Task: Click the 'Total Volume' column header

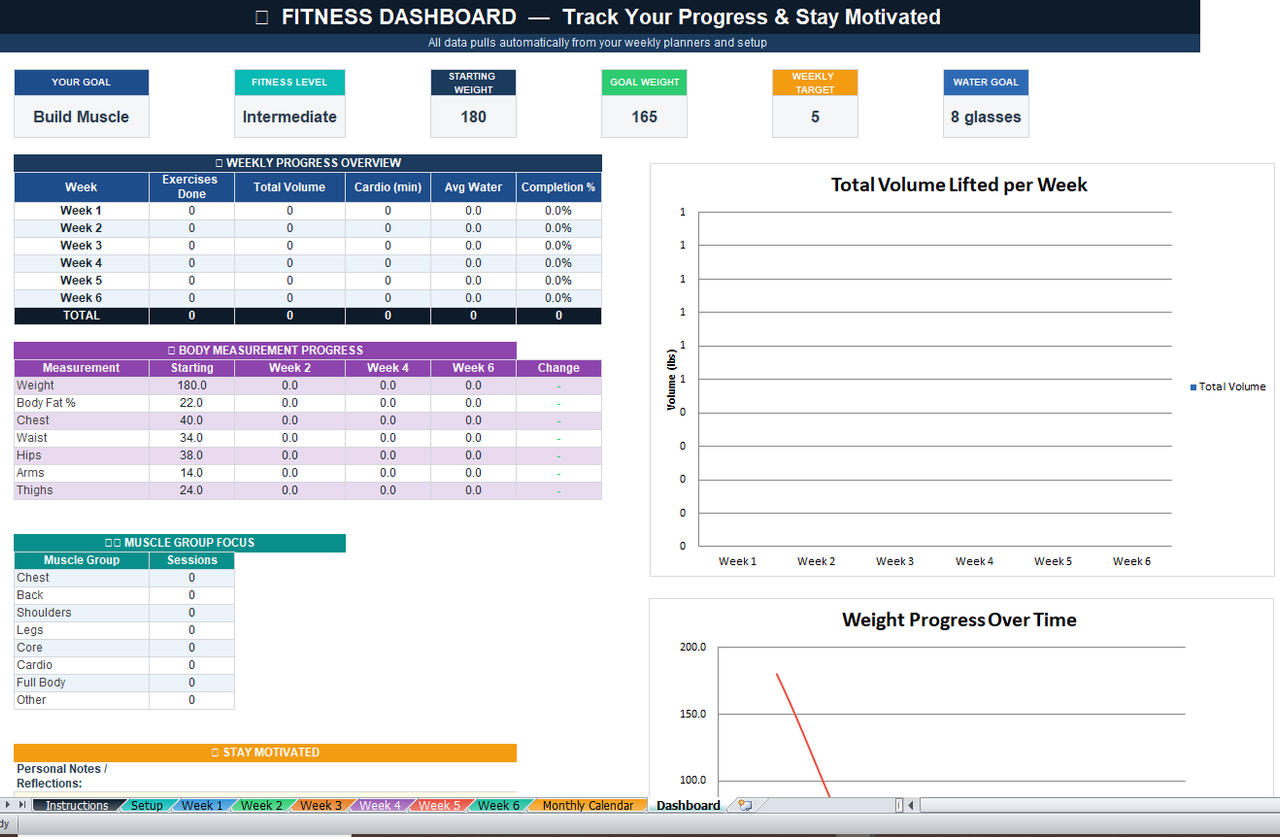Action: coord(290,187)
